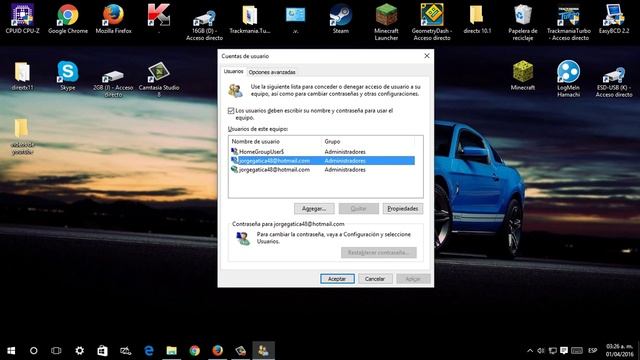
Task: Open the Windows Start menu
Action: click(11, 350)
